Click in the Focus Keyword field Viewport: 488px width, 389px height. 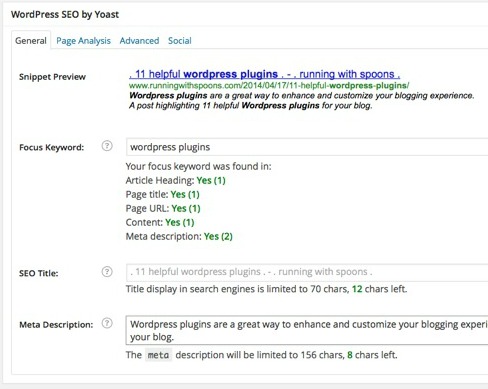[x=307, y=147]
